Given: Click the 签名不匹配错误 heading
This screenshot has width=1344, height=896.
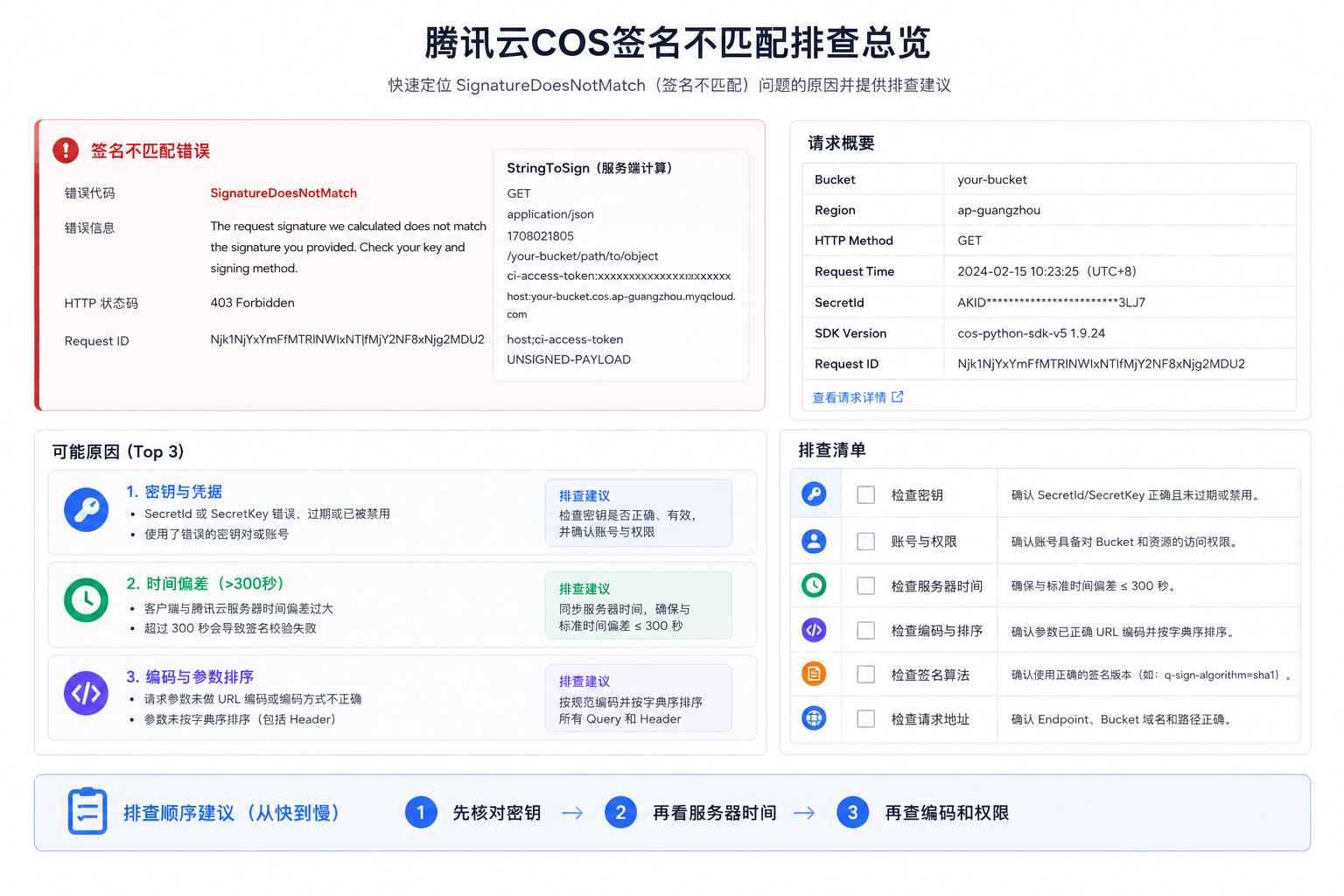Looking at the screenshot, I should pos(150,151).
